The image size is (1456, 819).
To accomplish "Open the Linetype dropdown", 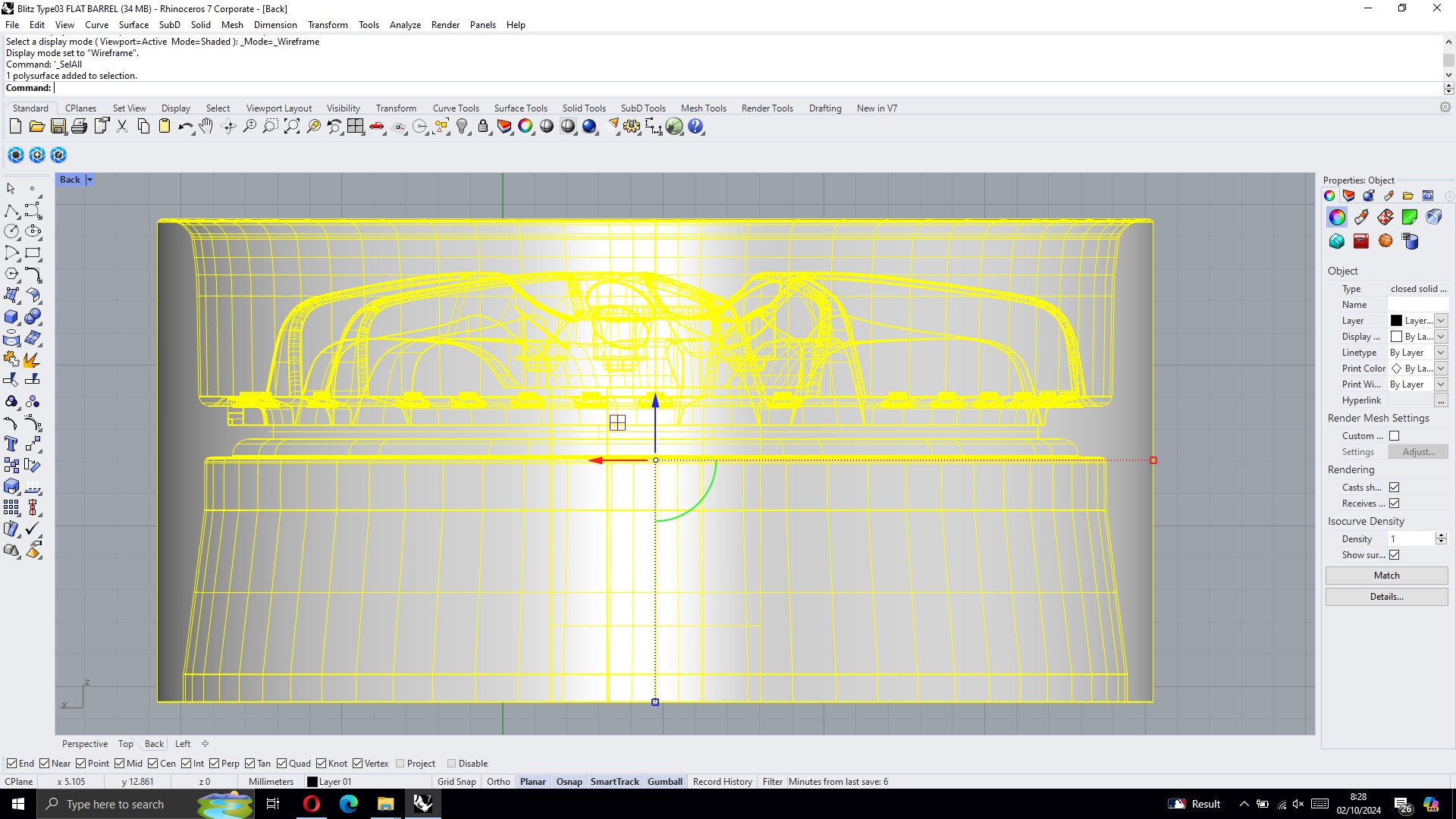I will point(1441,353).
